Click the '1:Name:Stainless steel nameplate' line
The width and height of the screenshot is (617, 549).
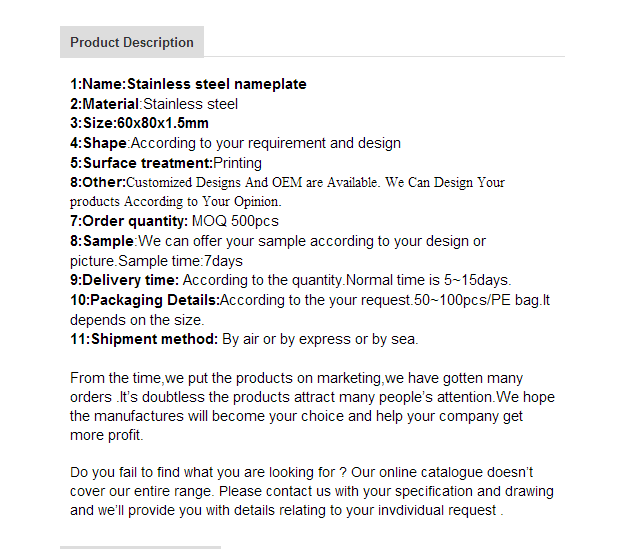[x=188, y=84]
